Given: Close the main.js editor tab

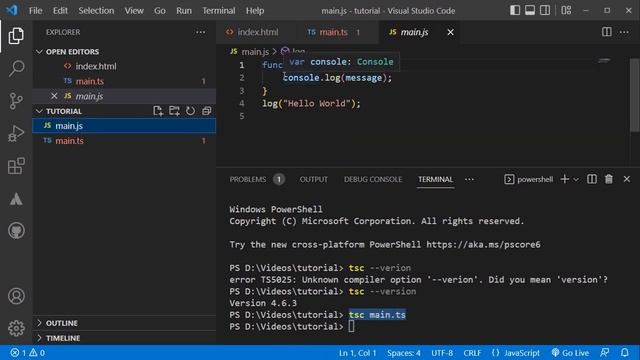Looking at the screenshot, I should [x=450, y=32].
